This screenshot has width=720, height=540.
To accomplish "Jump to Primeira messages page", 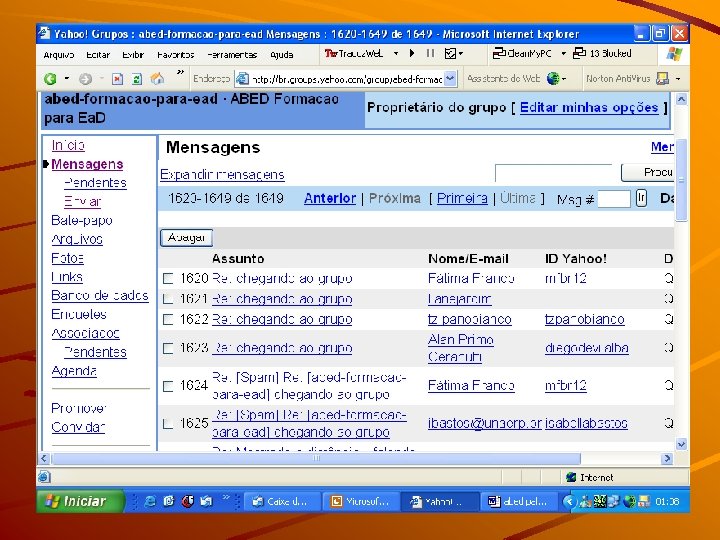I will [462, 198].
